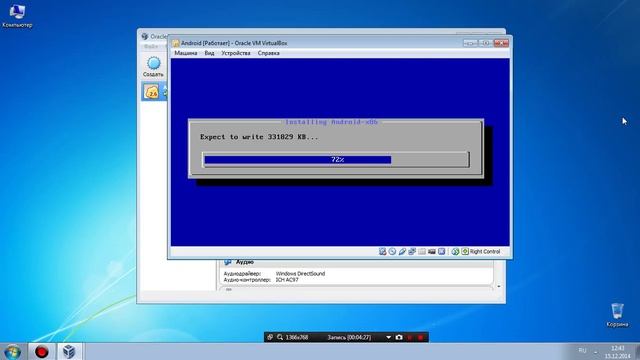Click the green mouse integration icon
Viewport: 640px width, 360px height.
pos(455,251)
